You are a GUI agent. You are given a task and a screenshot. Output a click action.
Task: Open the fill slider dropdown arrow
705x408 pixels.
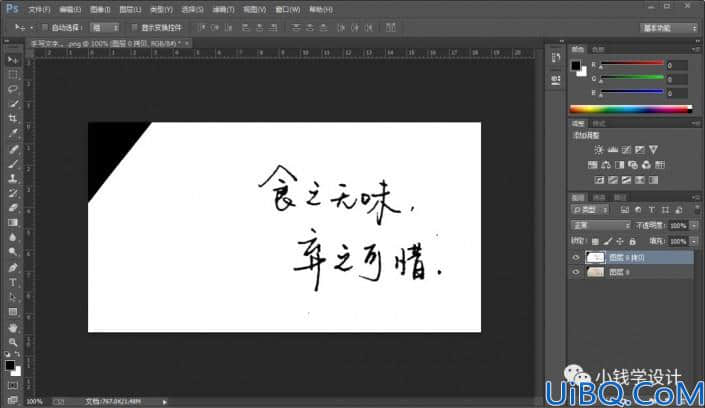(x=694, y=242)
